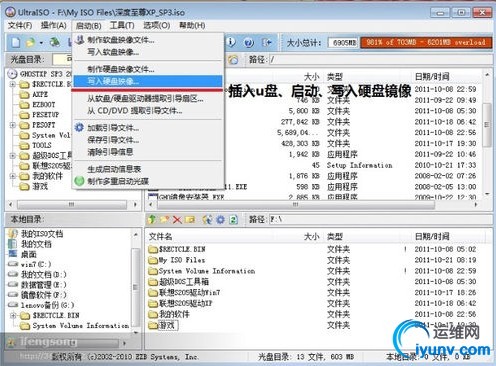Select 数据管理 (E:) drive
Image resolution: width=496 pixels, height=366 pixels.
click(x=44, y=285)
